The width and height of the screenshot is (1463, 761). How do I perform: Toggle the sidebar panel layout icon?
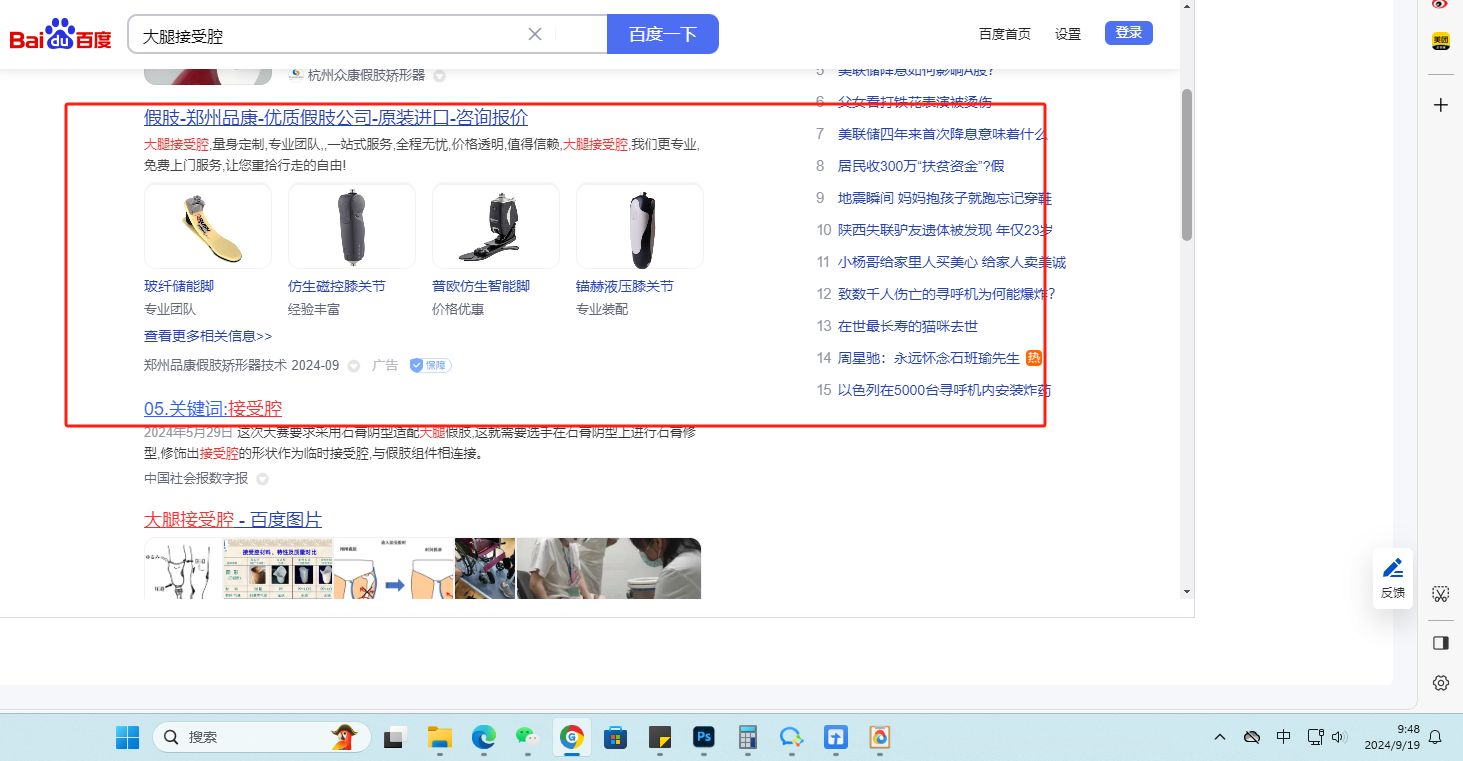pos(1440,642)
